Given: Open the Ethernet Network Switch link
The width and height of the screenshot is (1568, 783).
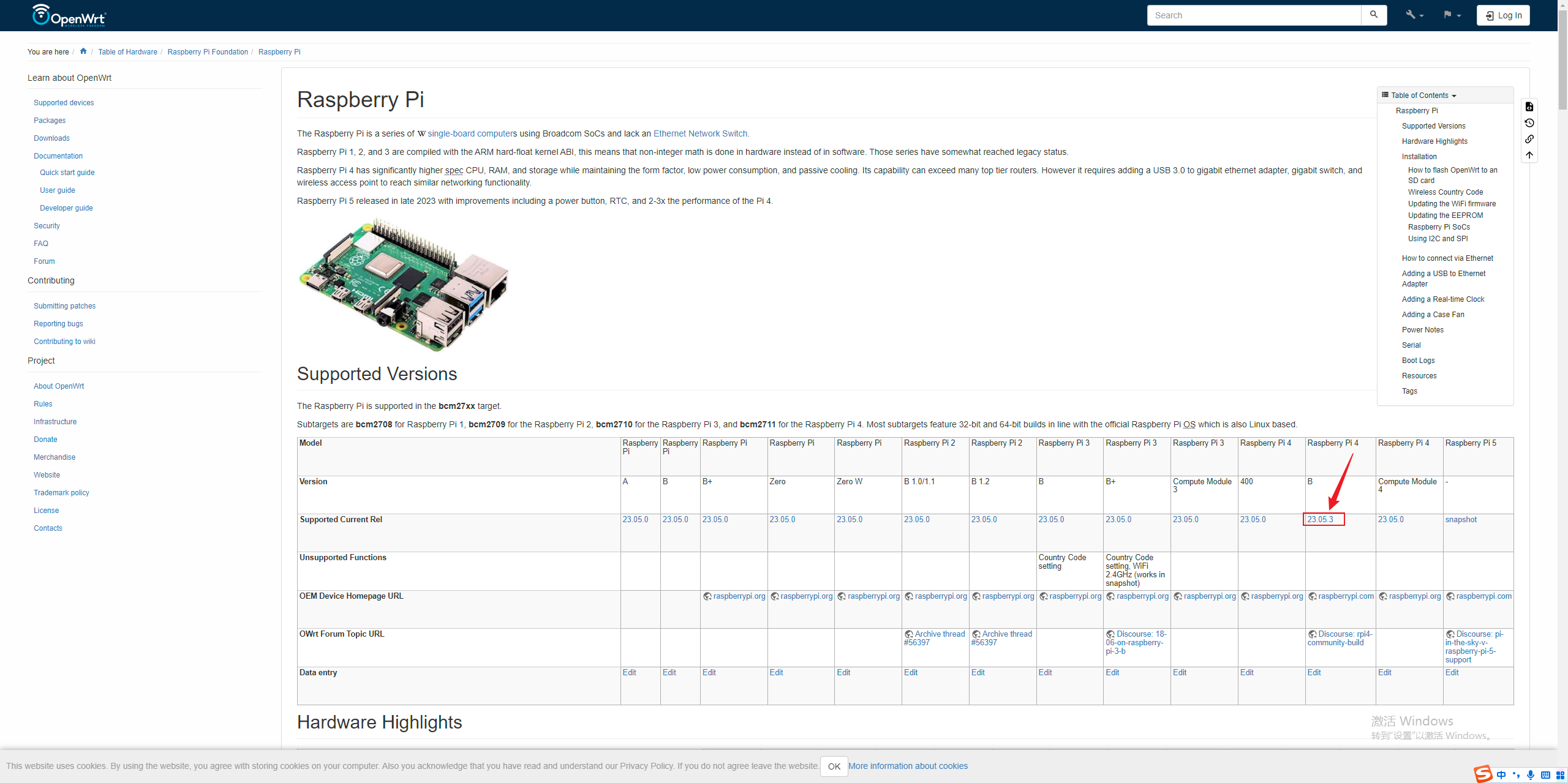Looking at the screenshot, I should point(700,133).
